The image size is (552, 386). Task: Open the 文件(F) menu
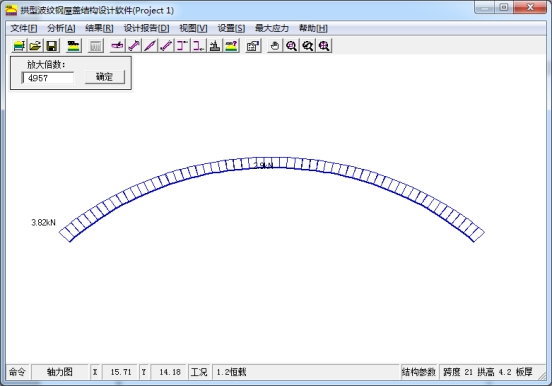click(x=24, y=28)
